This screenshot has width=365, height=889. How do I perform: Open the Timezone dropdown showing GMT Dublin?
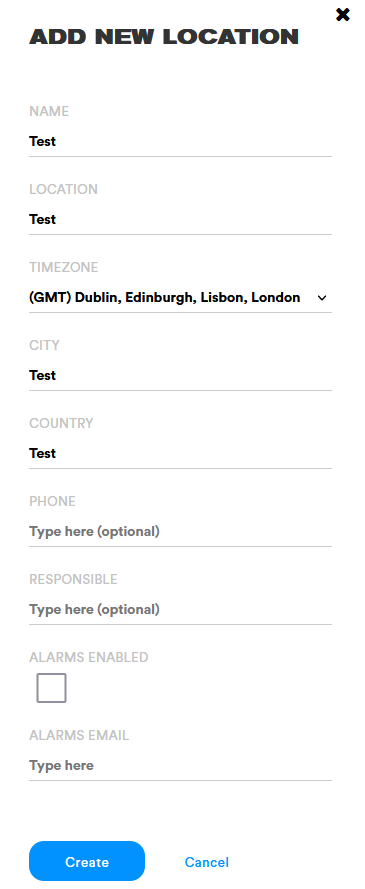pyautogui.click(x=180, y=298)
